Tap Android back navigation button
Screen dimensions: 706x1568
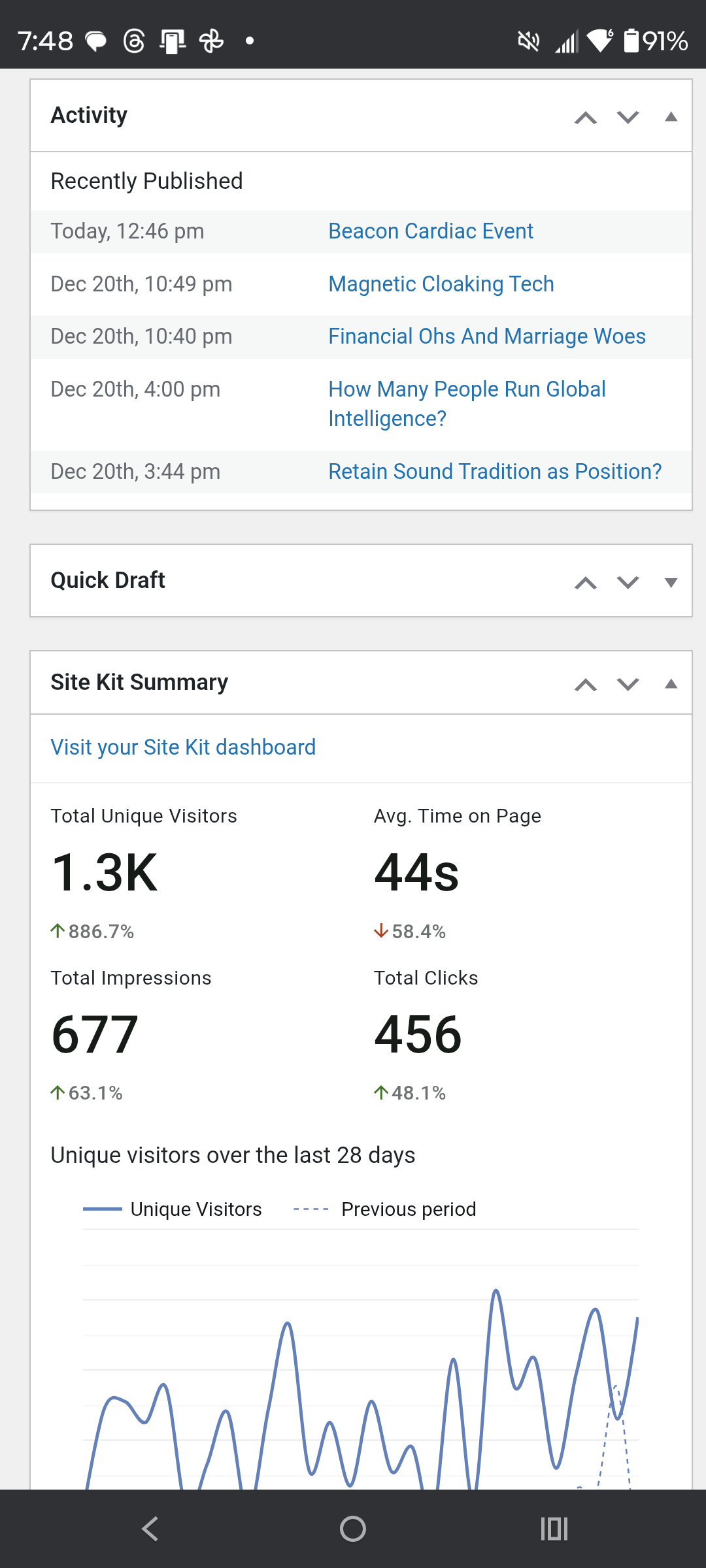coord(150,1529)
